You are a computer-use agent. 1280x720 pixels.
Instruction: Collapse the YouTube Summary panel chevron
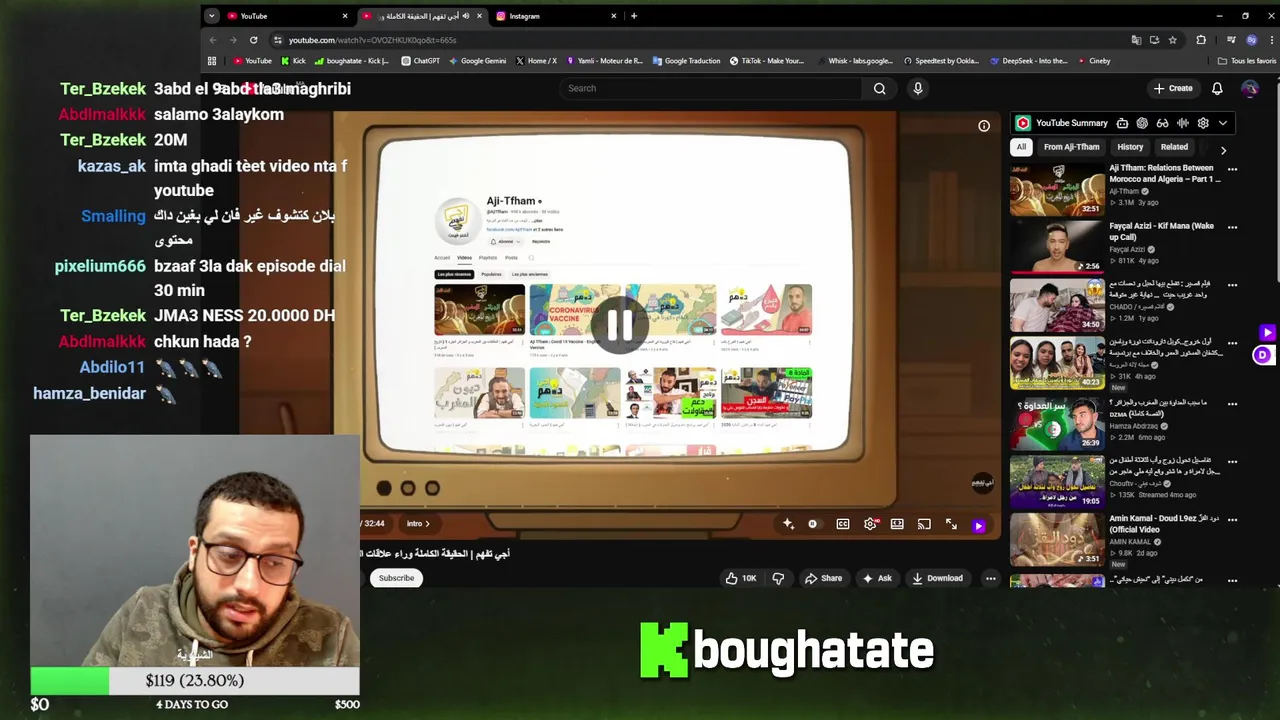click(x=1222, y=123)
